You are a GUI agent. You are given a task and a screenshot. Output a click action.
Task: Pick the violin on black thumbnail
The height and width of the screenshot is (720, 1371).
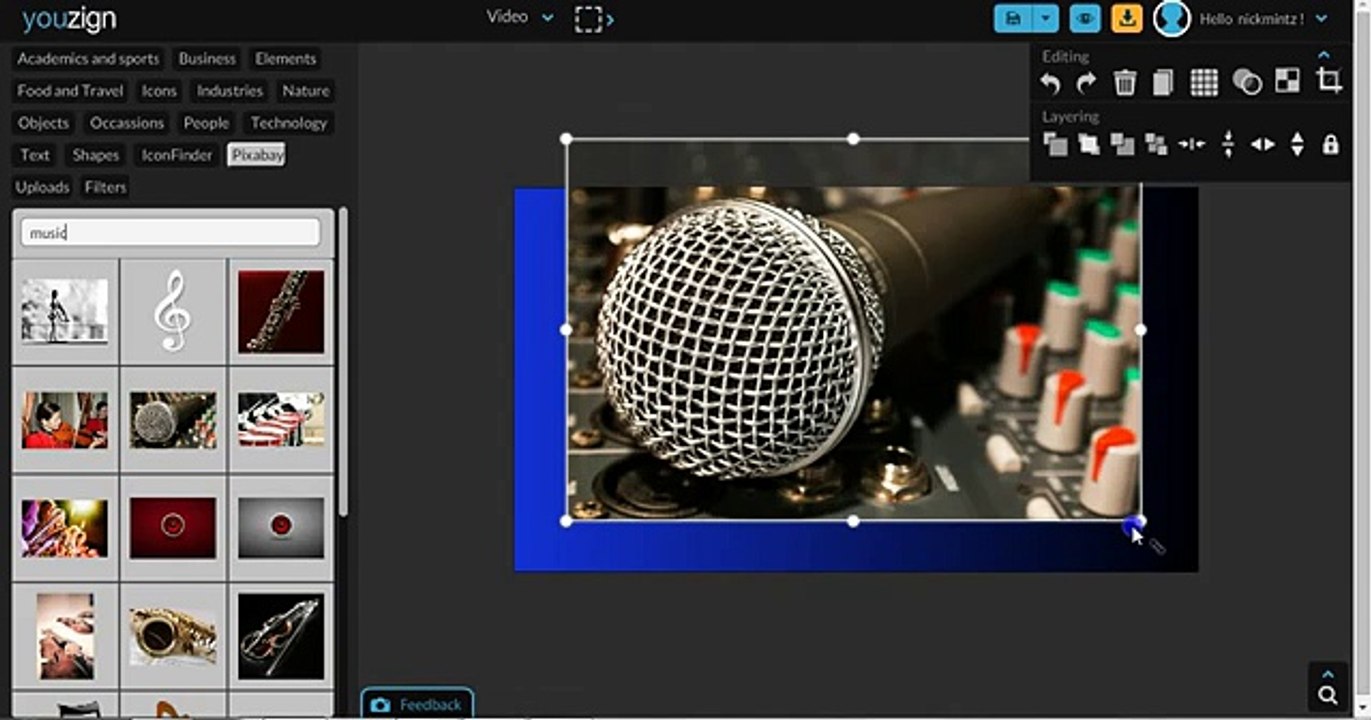pyautogui.click(x=281, y=636)
